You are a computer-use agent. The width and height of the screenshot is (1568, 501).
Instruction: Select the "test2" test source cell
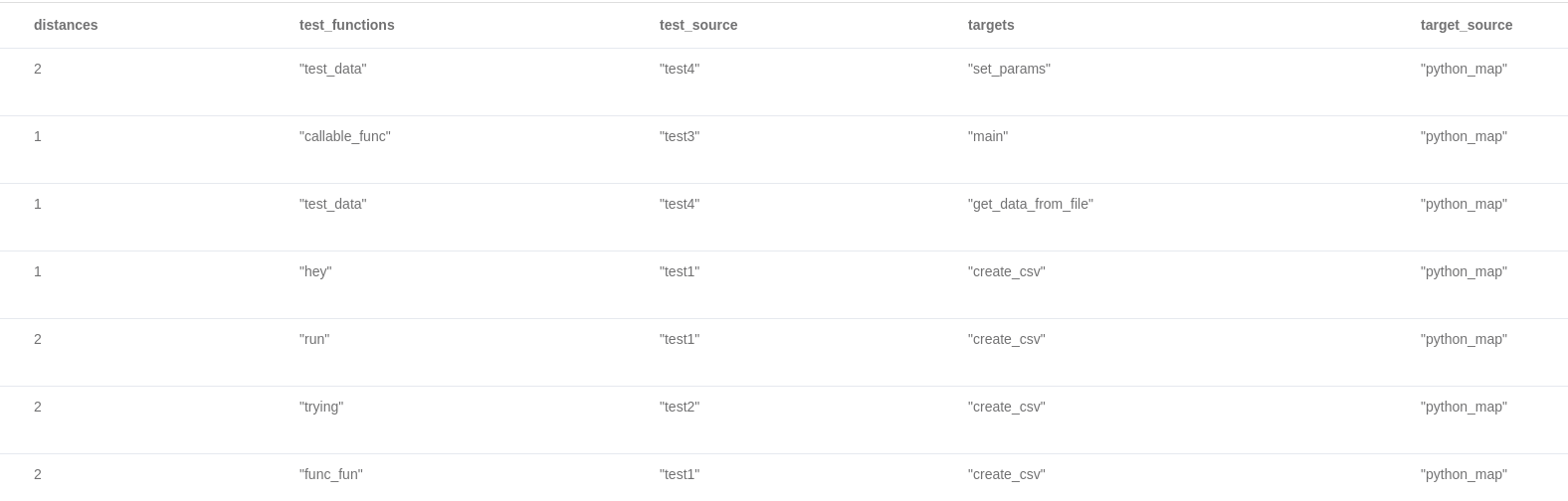[680, 407]
